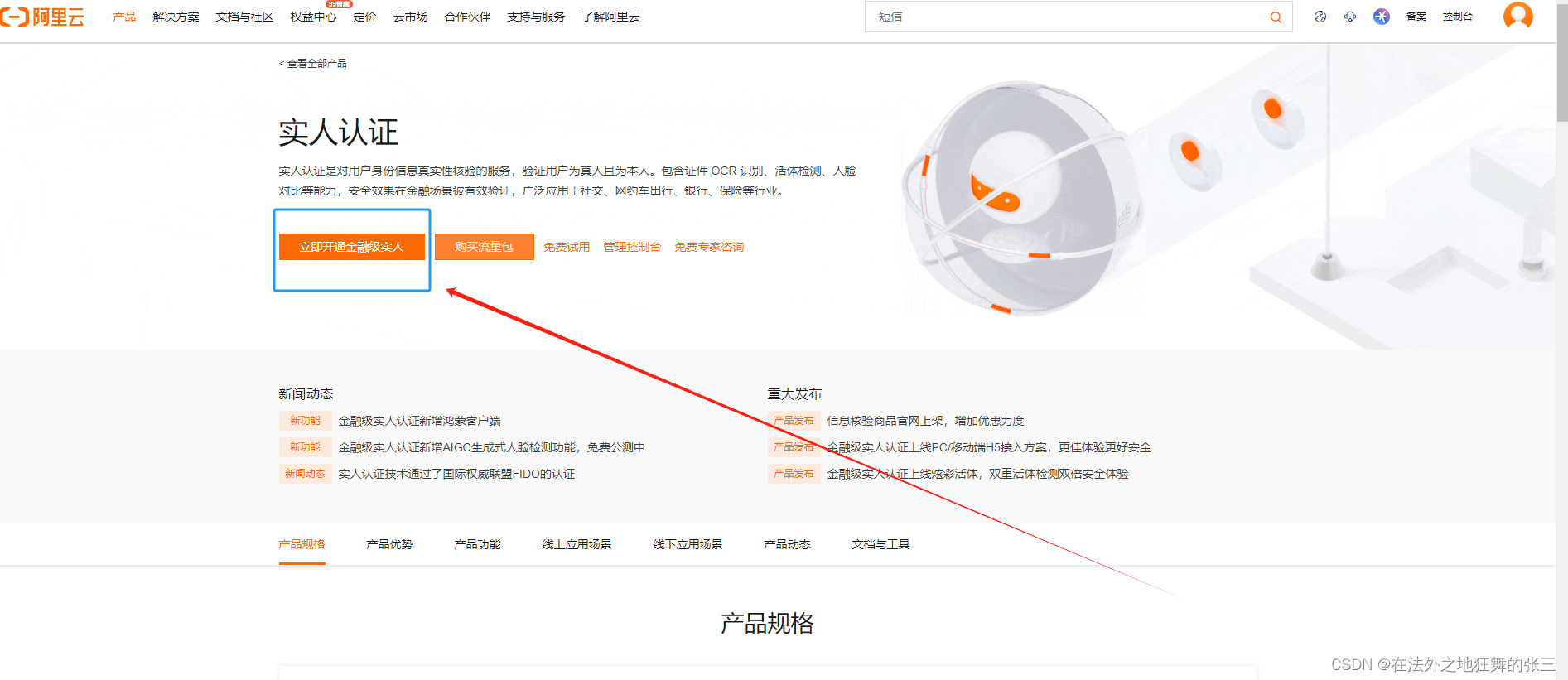Click the 新功能 tag beside 鸿蒙客户端 news
This screenshot has height=680, width=1568.
pos(305,421)
